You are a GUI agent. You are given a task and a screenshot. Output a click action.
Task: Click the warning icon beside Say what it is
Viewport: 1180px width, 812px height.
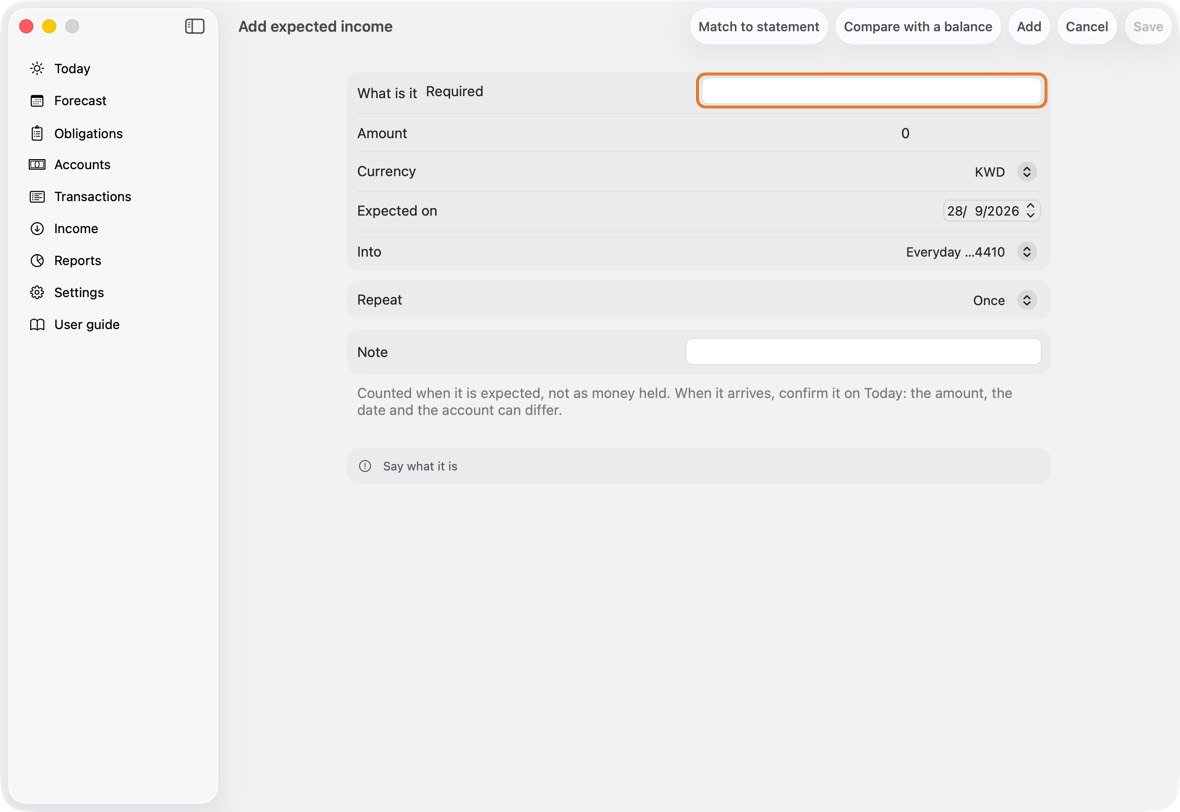365,466
